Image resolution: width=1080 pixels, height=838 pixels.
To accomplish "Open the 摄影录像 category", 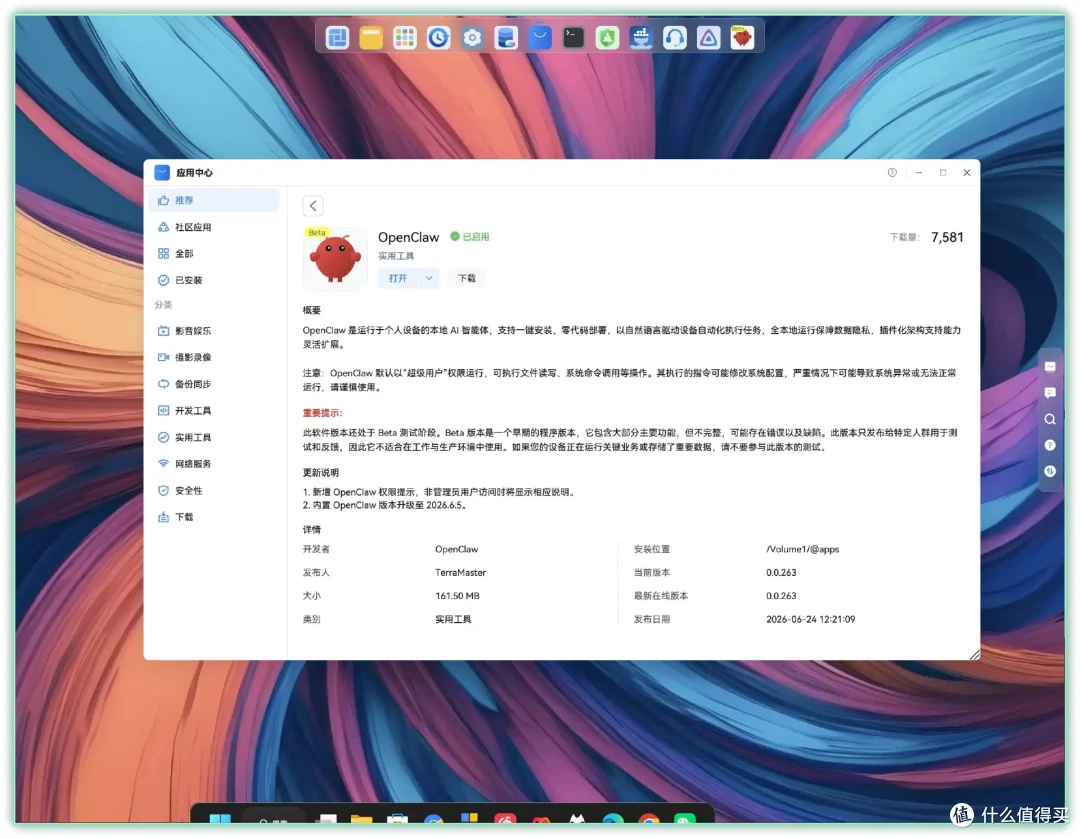I will pos(214,357).
